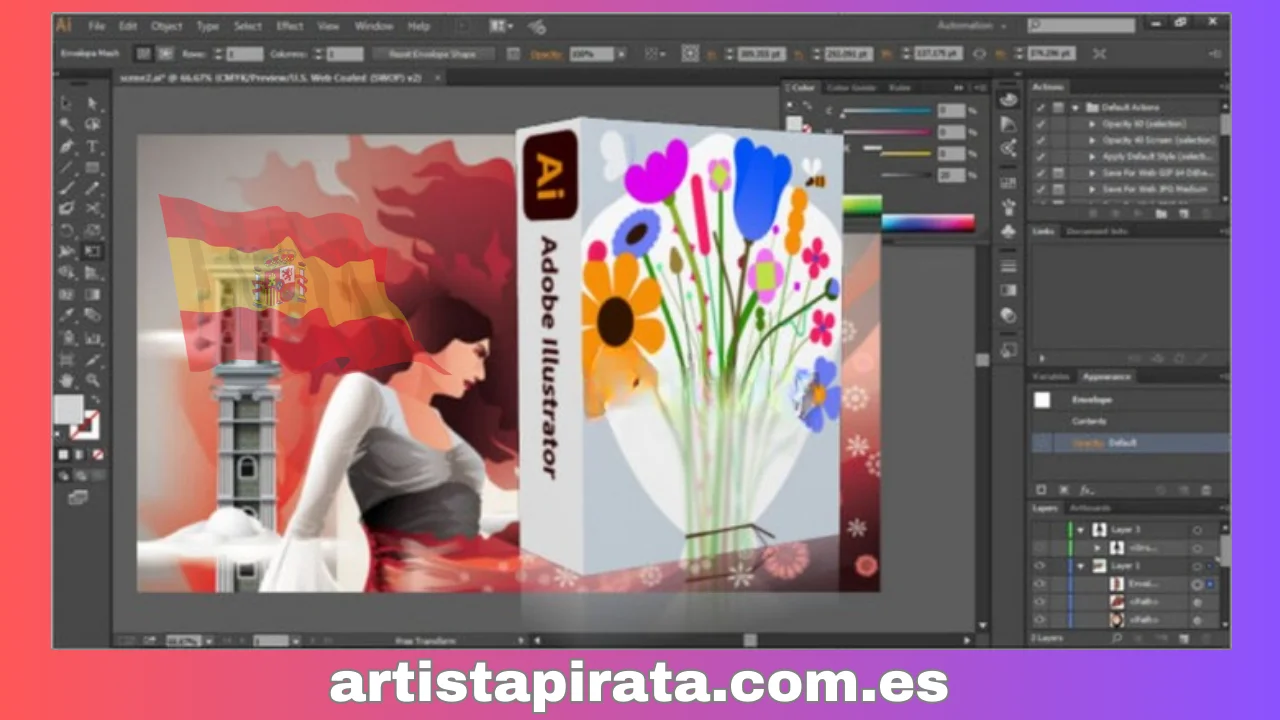1280x720 pixels.
Task: Click the cyan C color slider
Action: [x=885, y=111]
